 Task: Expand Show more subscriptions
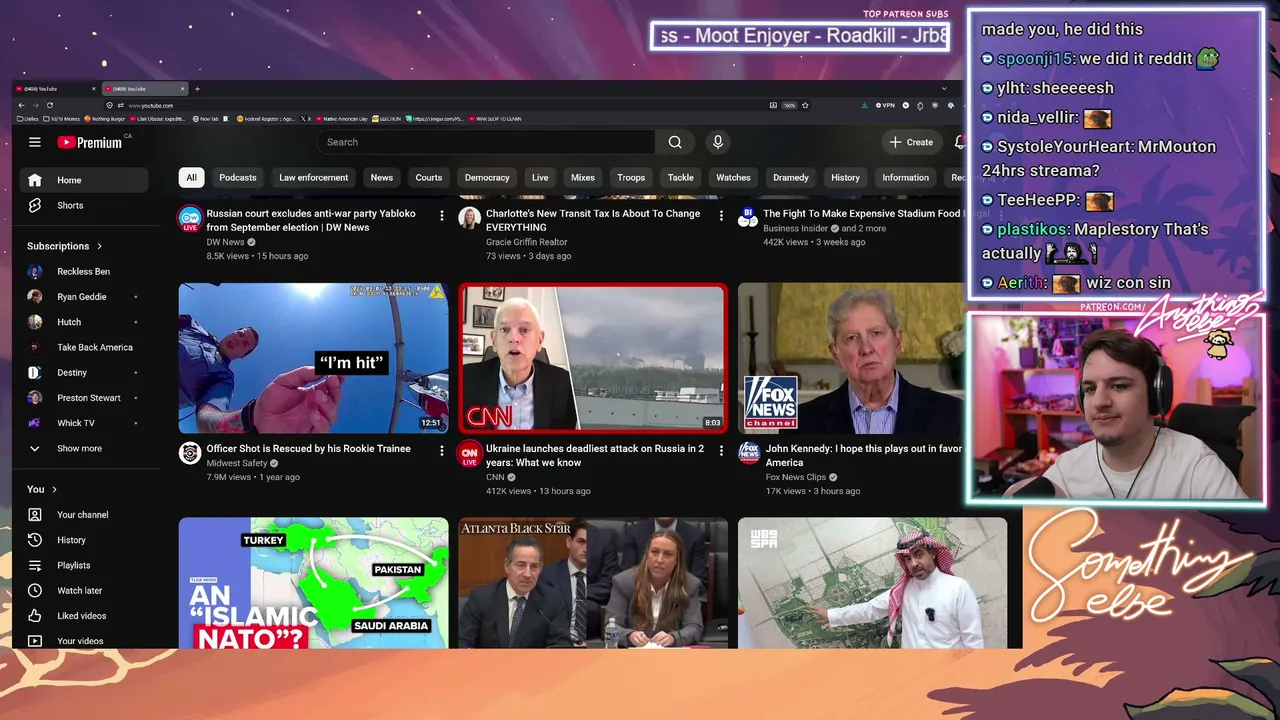84,448
